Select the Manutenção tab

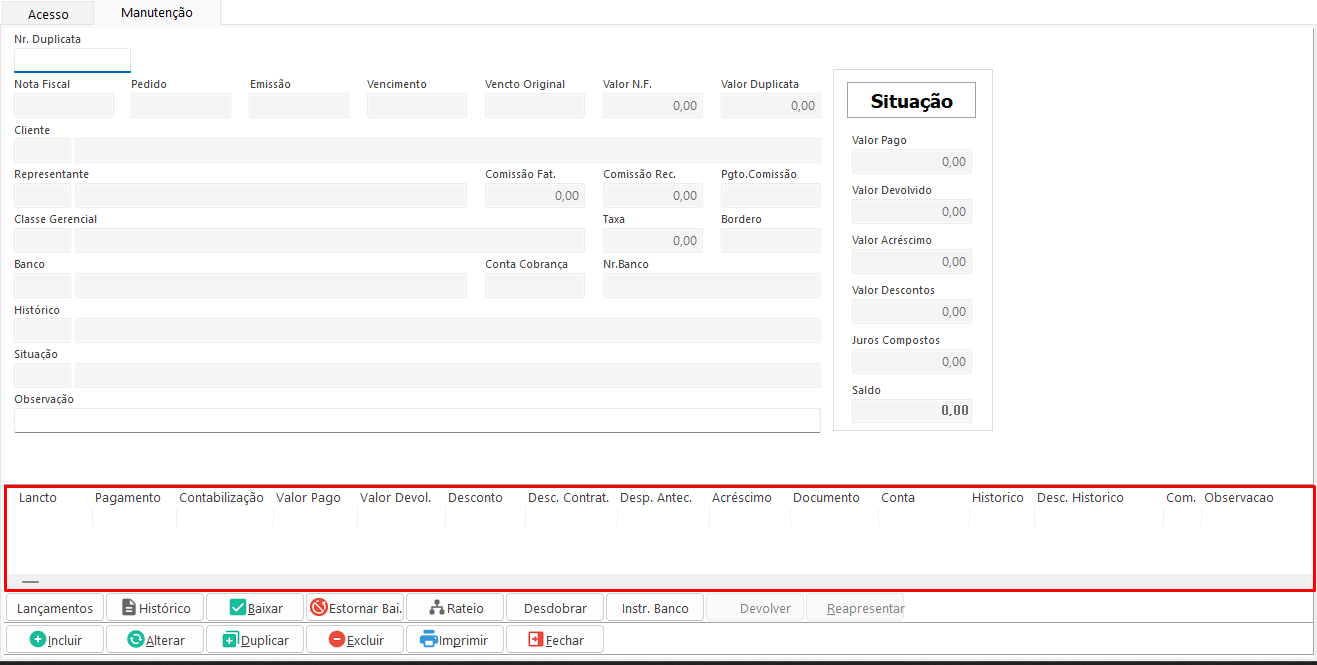(156, 13)
